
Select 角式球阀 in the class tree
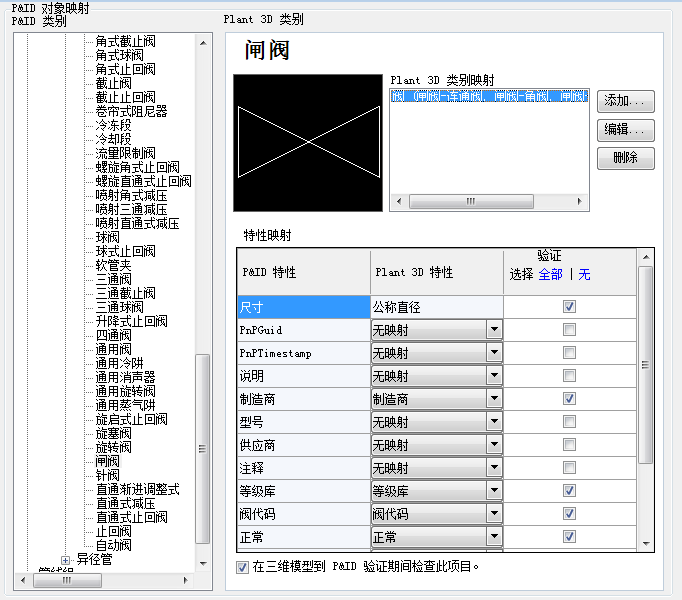pos(119,55)
